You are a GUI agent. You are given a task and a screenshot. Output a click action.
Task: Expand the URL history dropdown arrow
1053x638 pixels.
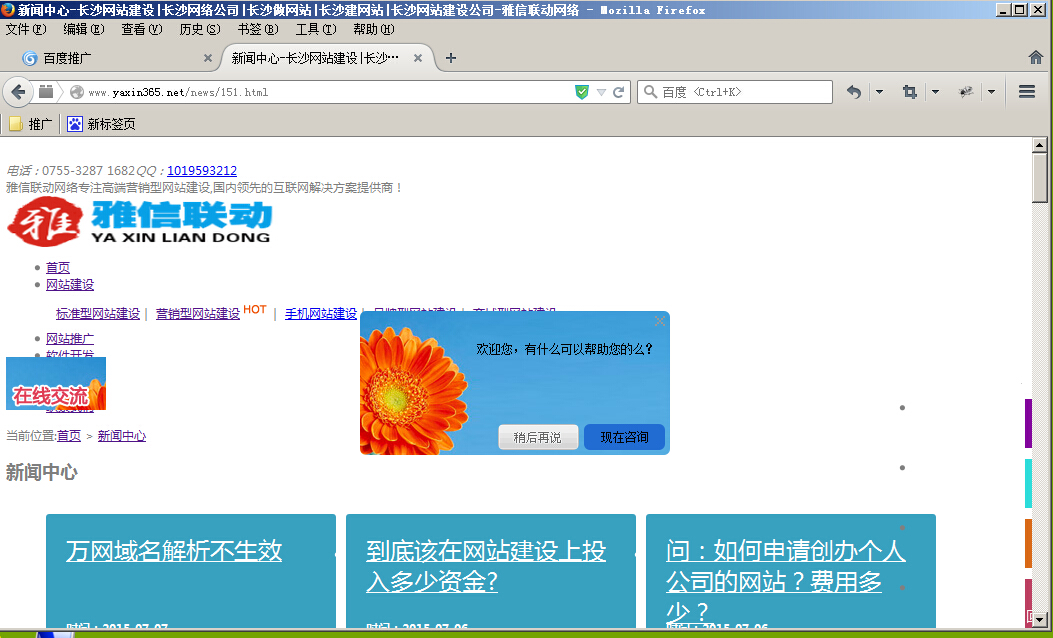(x=601, y=92)
